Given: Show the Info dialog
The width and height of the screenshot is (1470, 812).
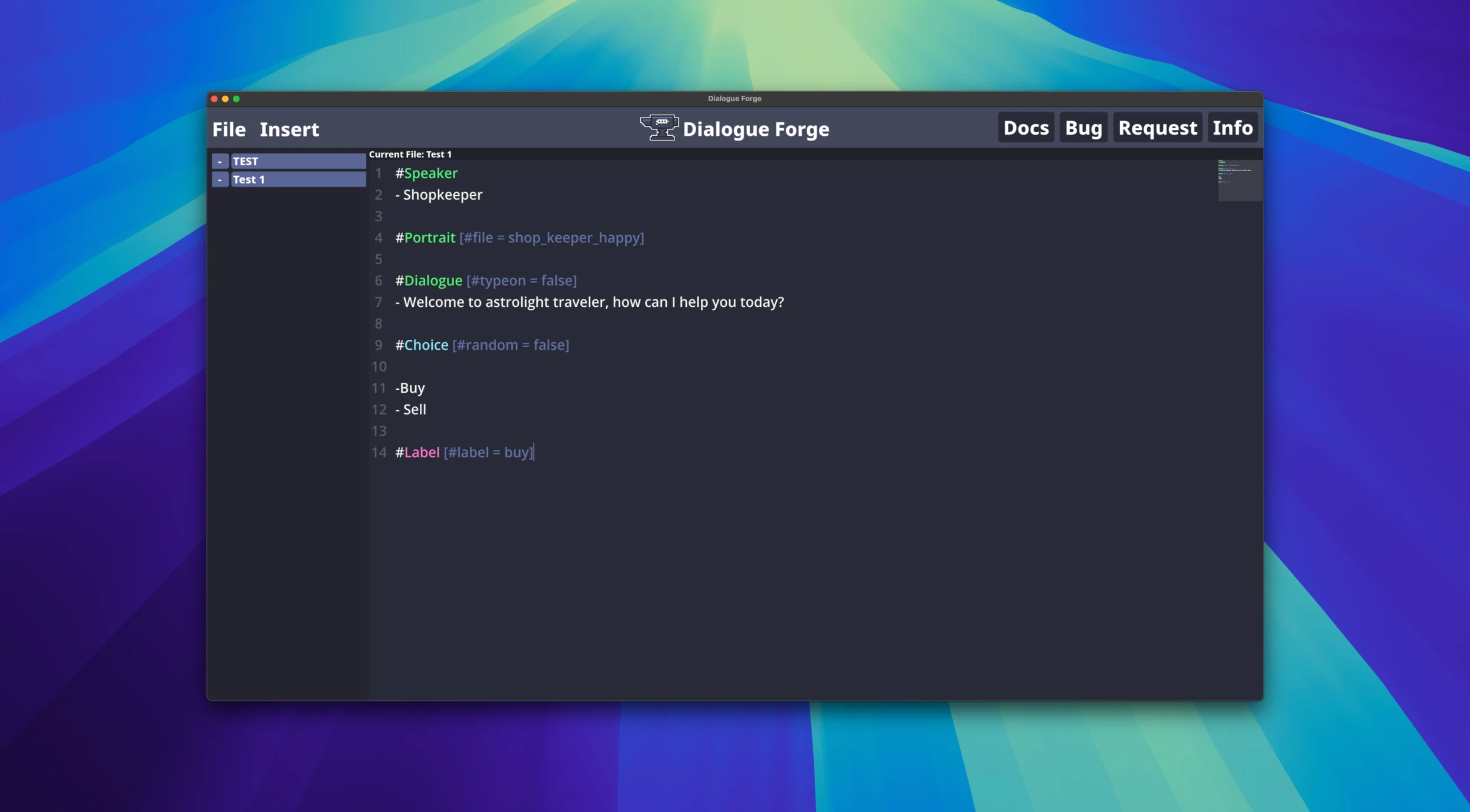Looking at the screenshot, I should (x=1232, y=128).
